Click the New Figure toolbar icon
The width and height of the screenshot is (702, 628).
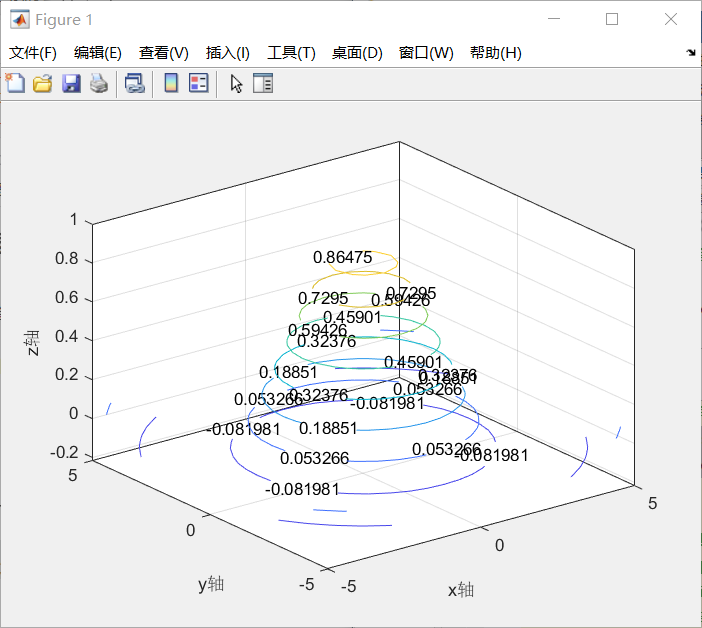(15, 83)
